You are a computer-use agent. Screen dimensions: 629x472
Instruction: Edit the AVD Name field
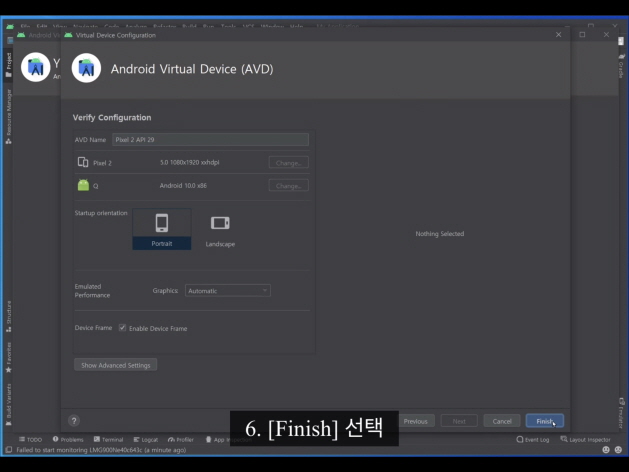[210, 140]
